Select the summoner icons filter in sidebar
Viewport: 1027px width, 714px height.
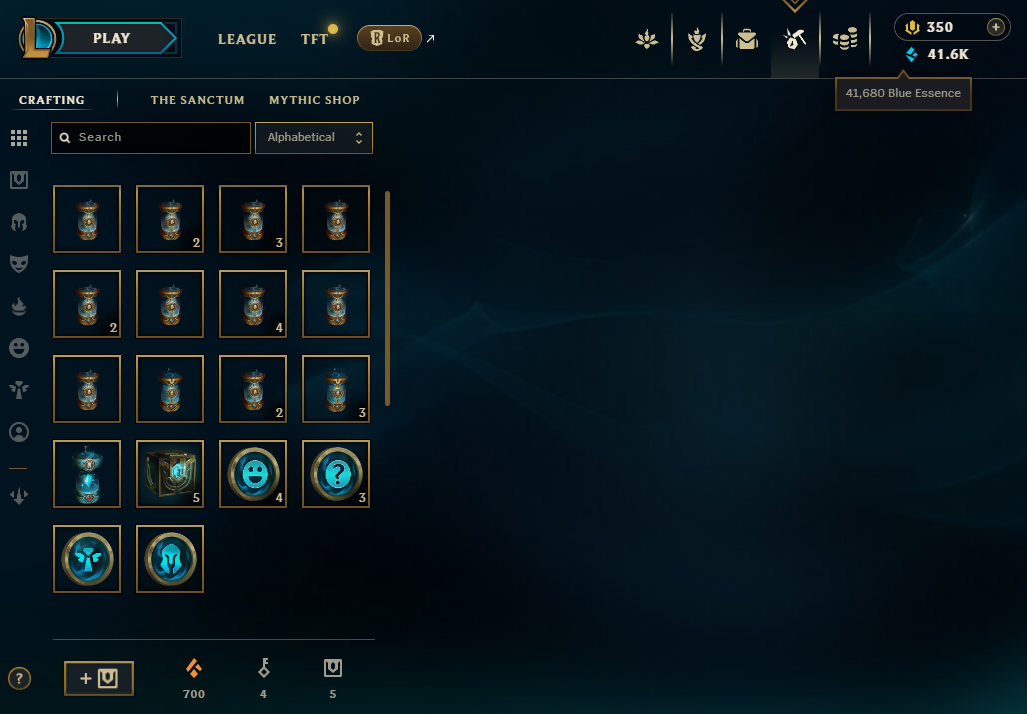[19, 432]
